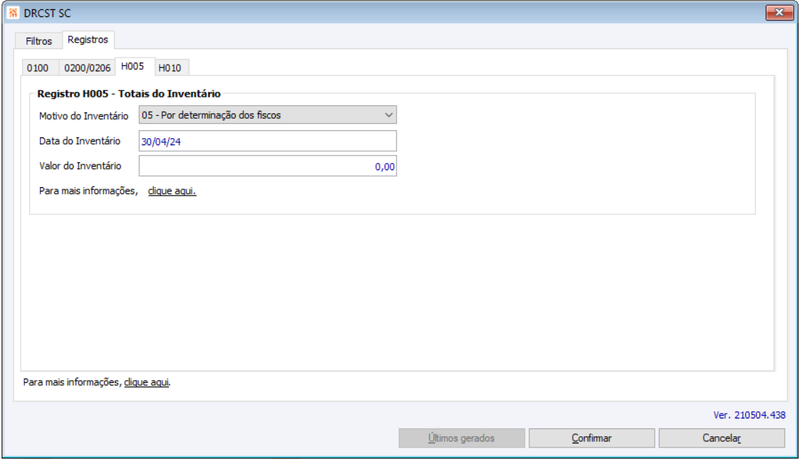Click the Confirmar button
The image size is (800, 459).
[x=591, y=438]
